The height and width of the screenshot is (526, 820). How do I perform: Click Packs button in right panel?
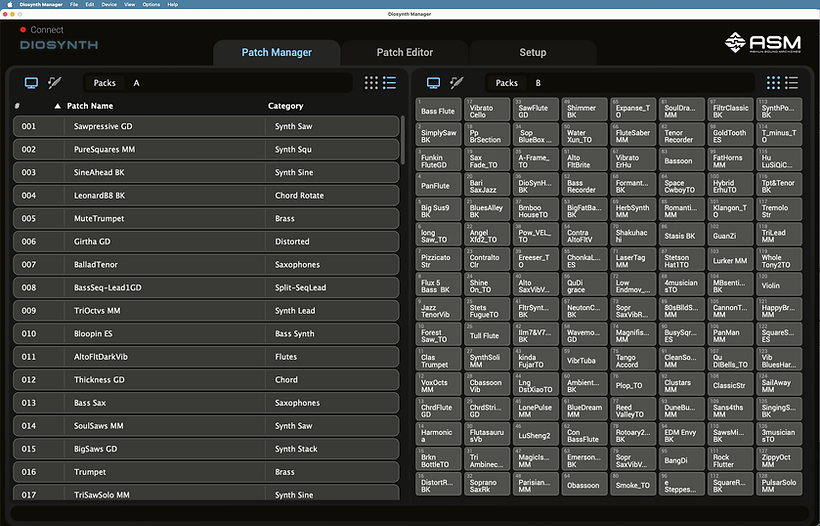[x=507, y=83]
